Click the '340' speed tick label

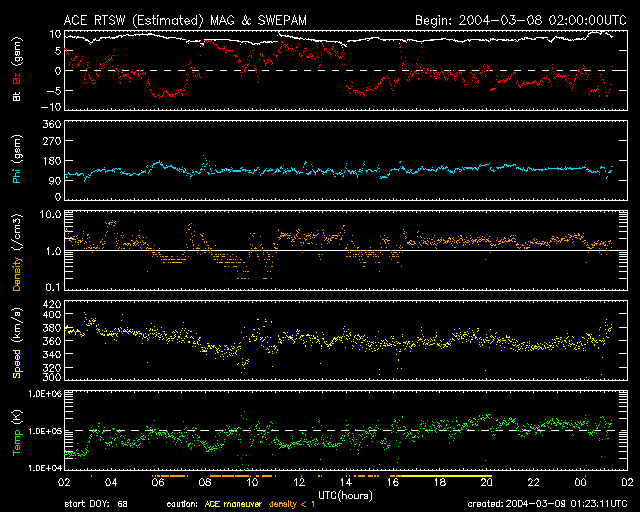[52, 354]
